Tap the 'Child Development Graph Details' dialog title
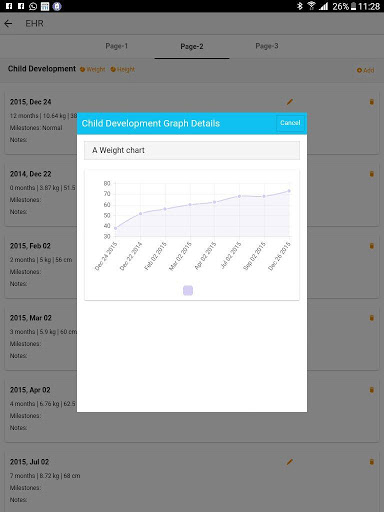This screenshot has width=384, height=512. pos(151,123)
